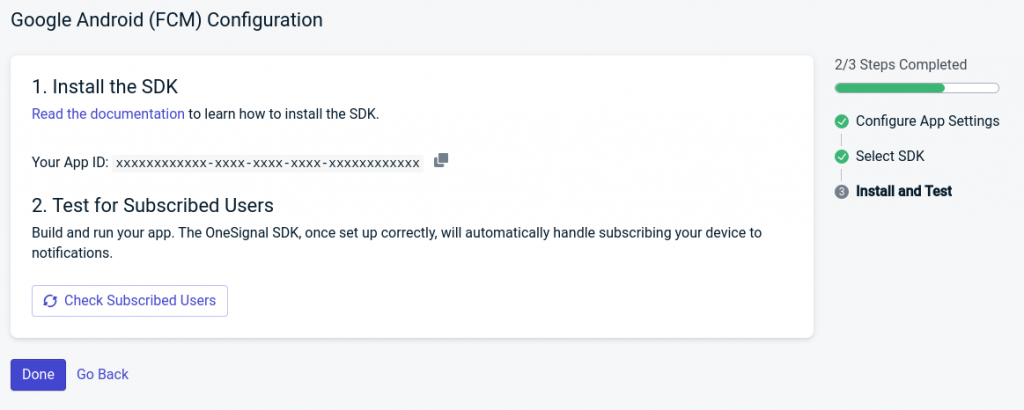This screenshot has width=1024, height=410.
Task: Go to the Select SDK step
Action: [890, 156]
